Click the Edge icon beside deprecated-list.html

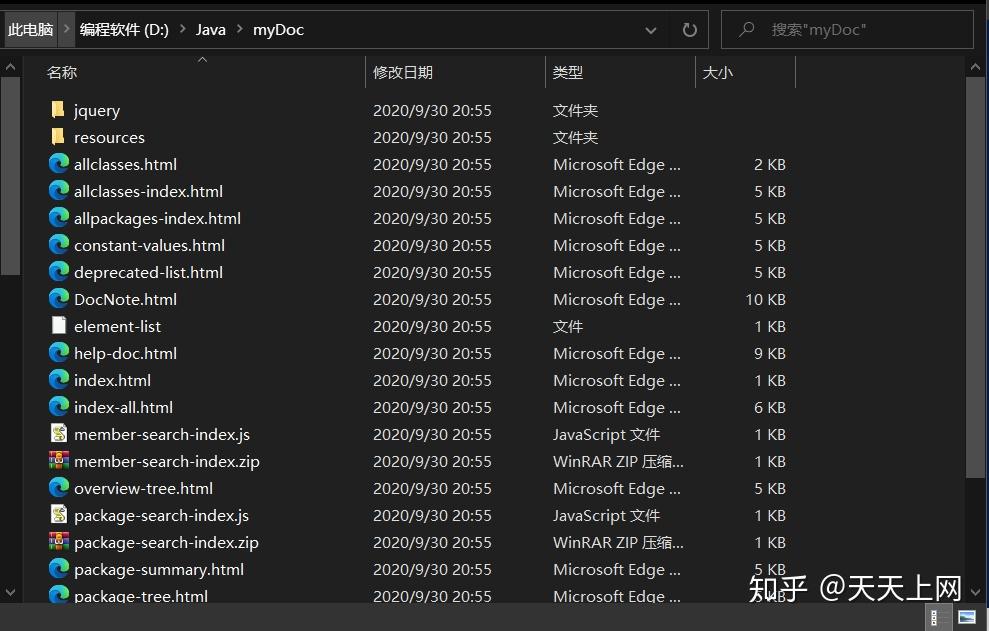point(59,272)
